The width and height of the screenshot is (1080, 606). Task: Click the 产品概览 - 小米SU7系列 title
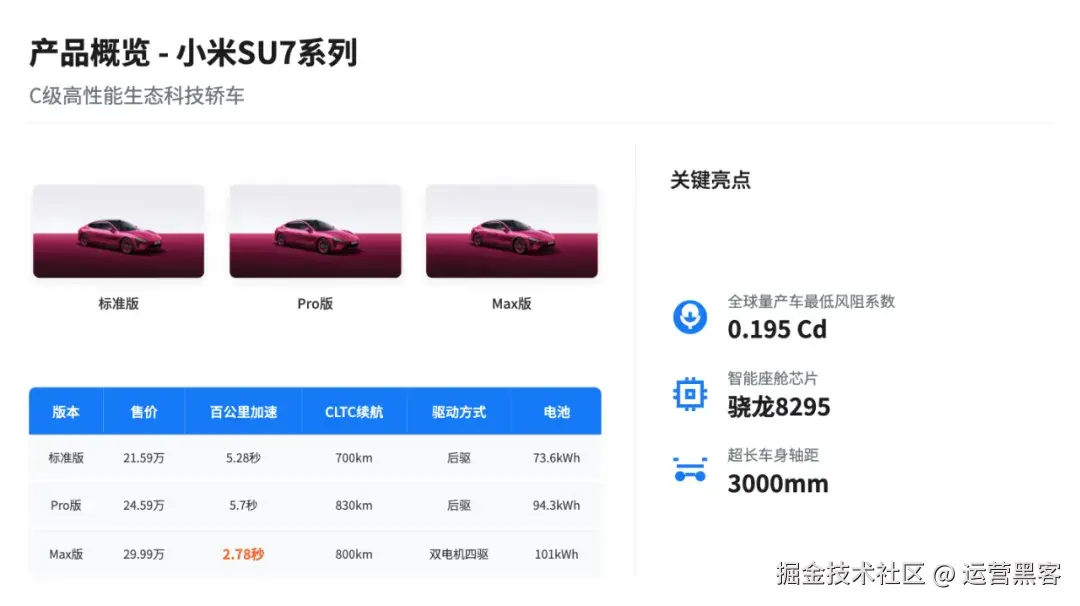click(x=194, y=53)
